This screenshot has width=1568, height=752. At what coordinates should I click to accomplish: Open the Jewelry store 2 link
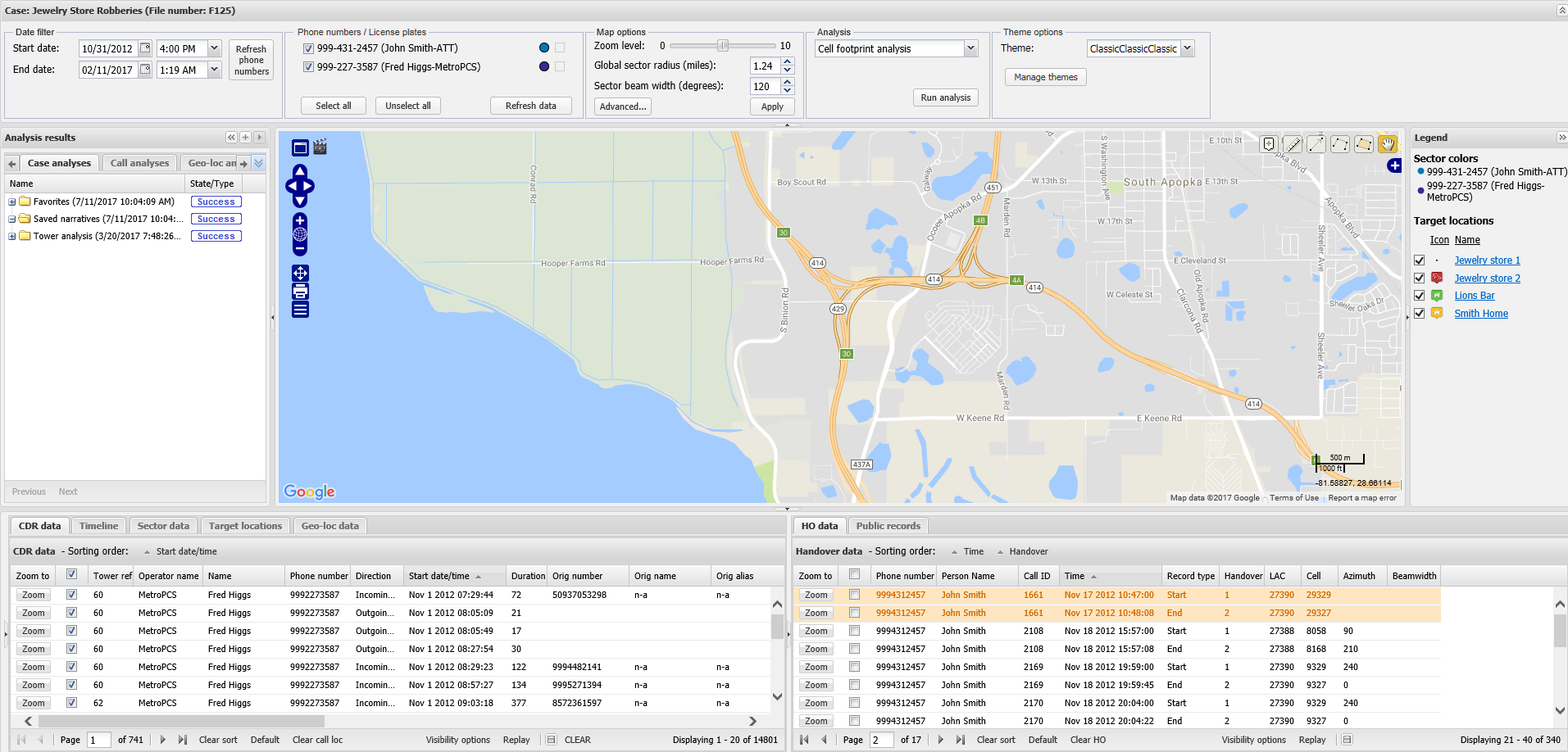click(1487, 279)
